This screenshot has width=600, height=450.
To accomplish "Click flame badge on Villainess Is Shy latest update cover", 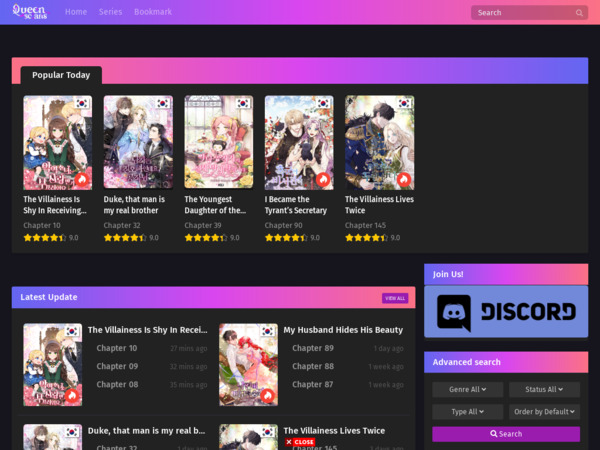I will (72, 395).
